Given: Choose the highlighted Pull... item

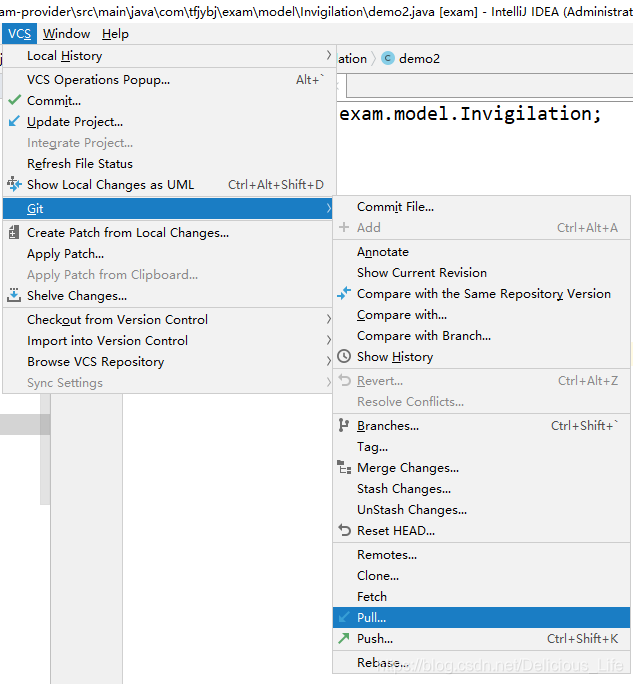Looking at the screenshot, I should click(481, 617).
